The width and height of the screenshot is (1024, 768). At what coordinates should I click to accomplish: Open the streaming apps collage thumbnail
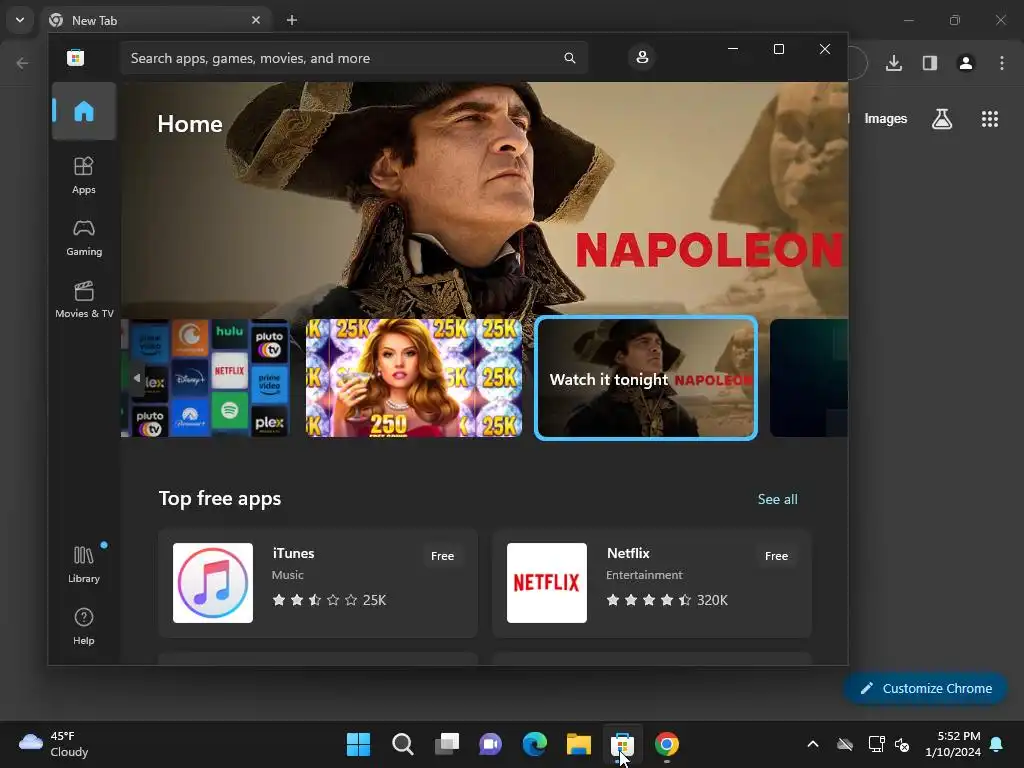pyautogui.click(x=206, y=377)
